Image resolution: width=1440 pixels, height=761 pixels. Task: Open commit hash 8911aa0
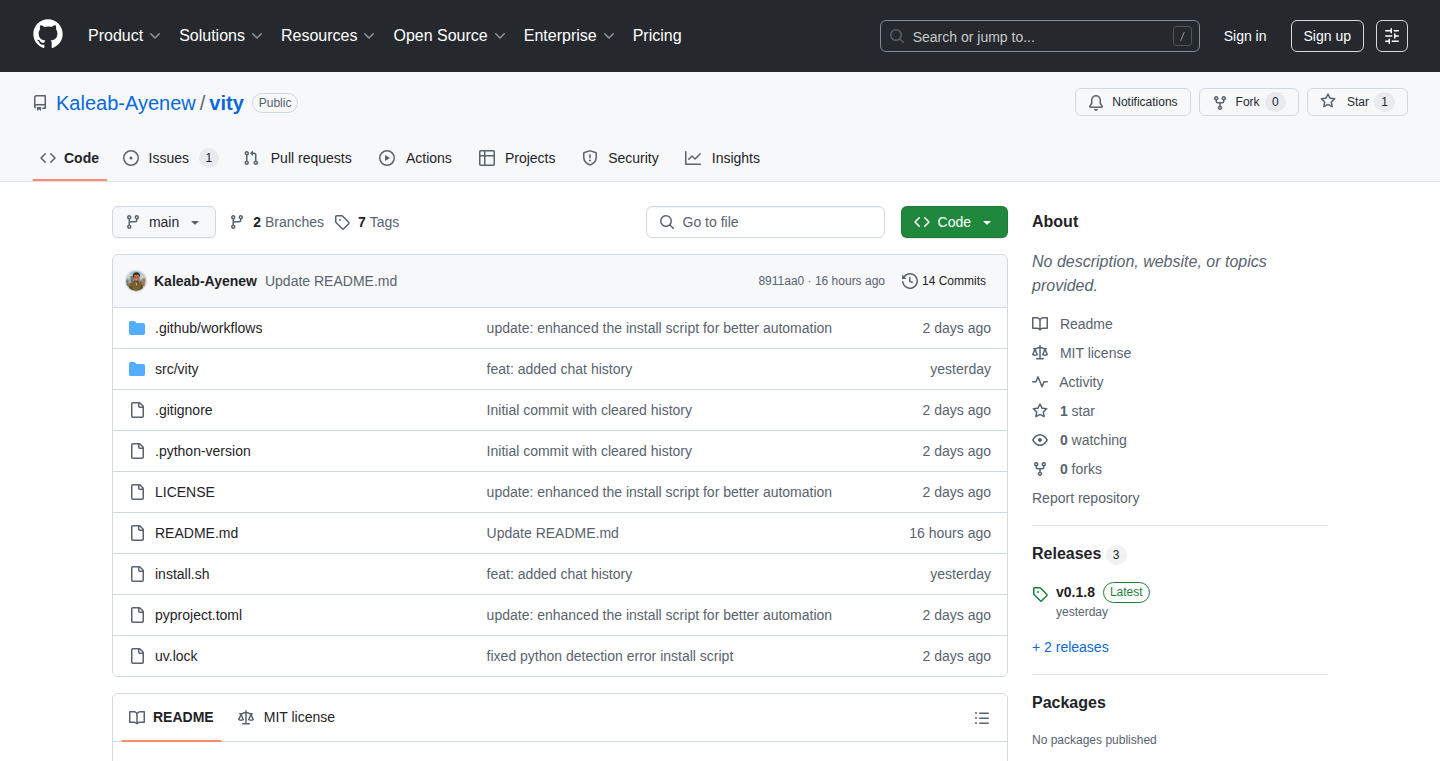[x=781, y=281]
